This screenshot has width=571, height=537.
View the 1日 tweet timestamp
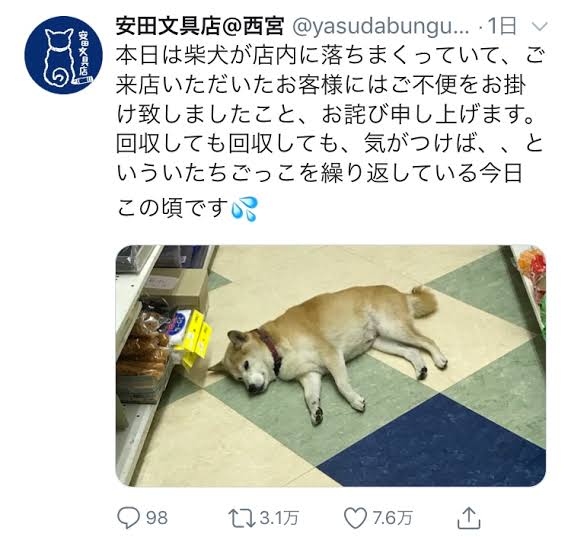tap(502, 26)
